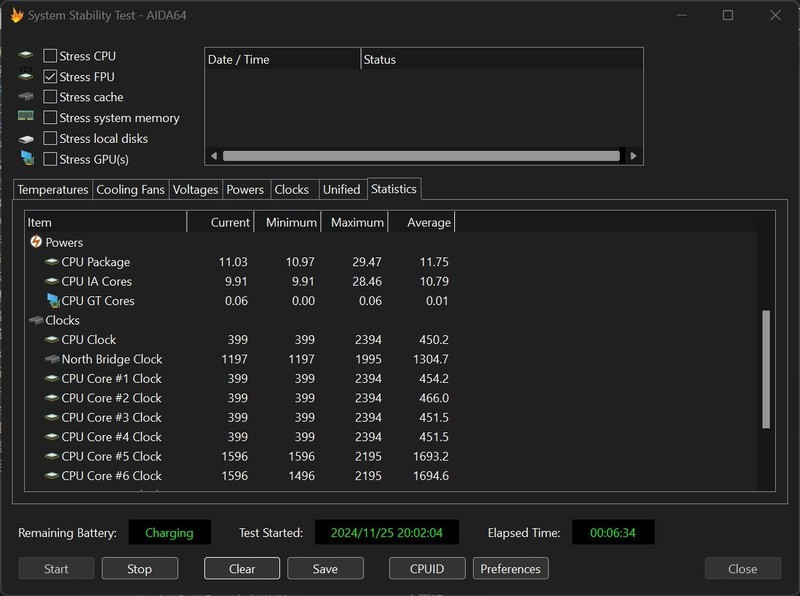Click the log's right scroll arrow
Viewport: 800px width, 596px height.
pos(633,156)
